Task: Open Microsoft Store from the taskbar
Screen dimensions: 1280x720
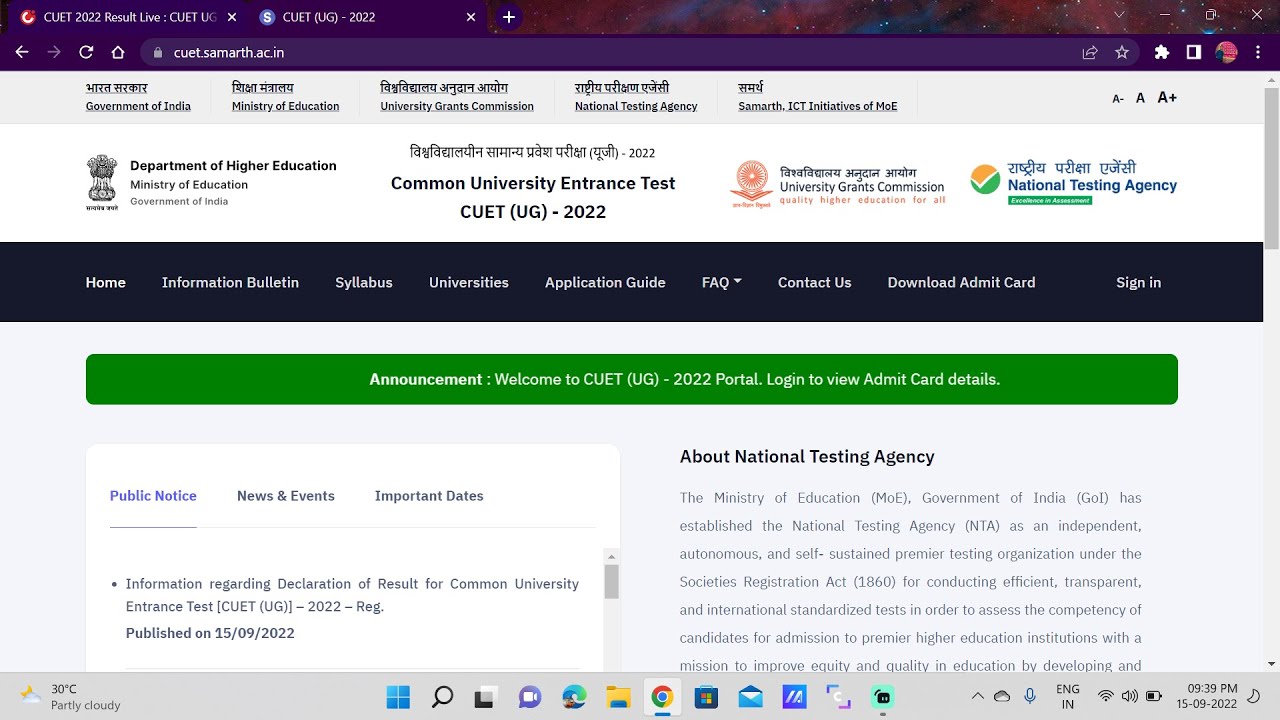Action: coord(706,697)
